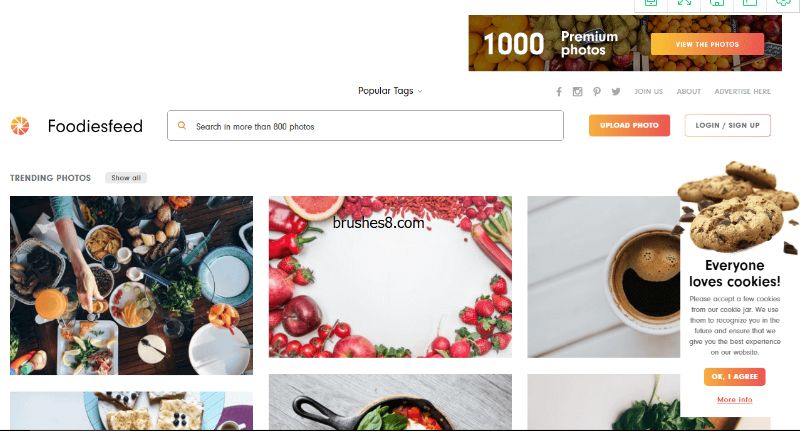Click the green expand arrows icon
Viewport: 808px width, 442px height.
(684, 3)
